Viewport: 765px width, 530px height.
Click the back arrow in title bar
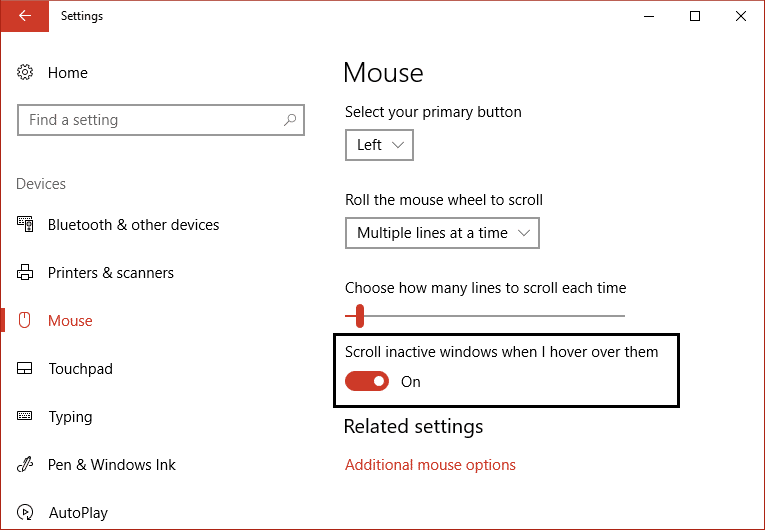tap(24, 16)
